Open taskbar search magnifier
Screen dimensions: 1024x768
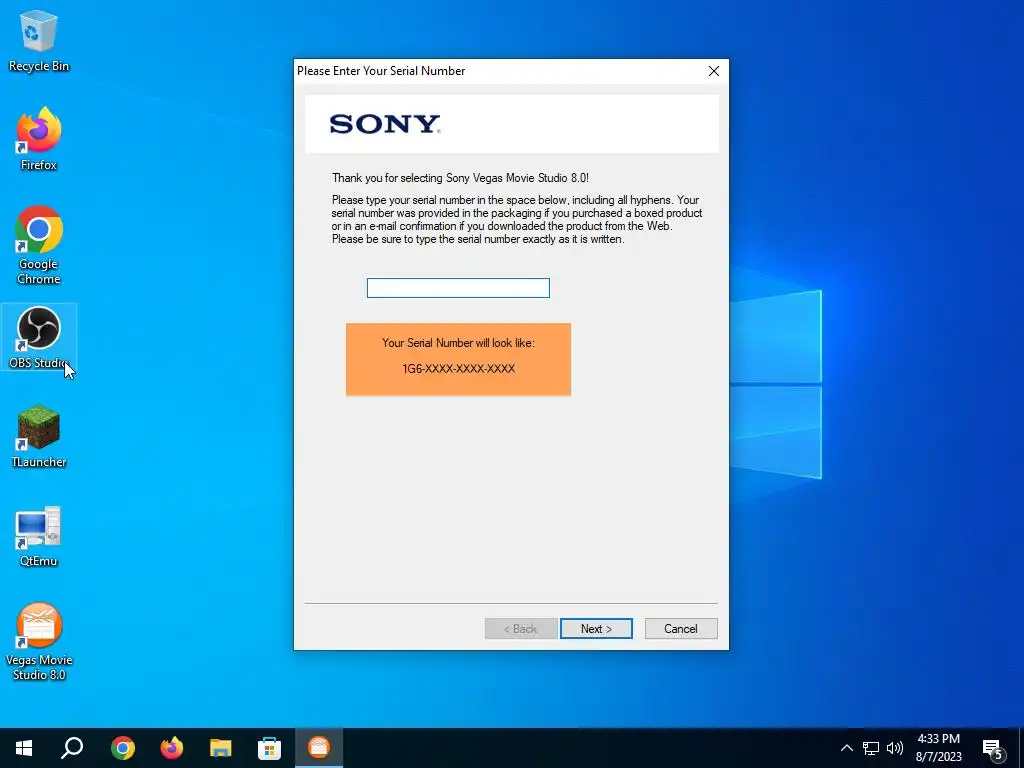pos(72,748)
